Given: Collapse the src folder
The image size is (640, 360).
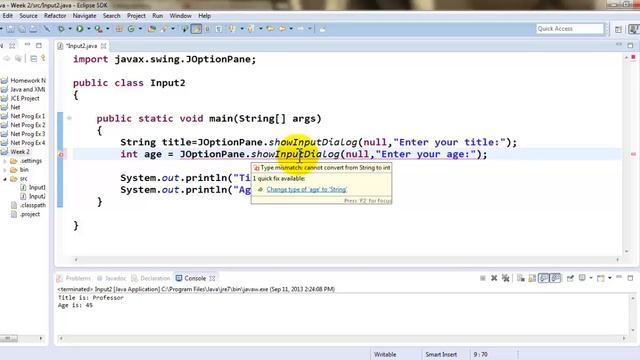Looking at the screenshot, I should [x=5, y=179].
